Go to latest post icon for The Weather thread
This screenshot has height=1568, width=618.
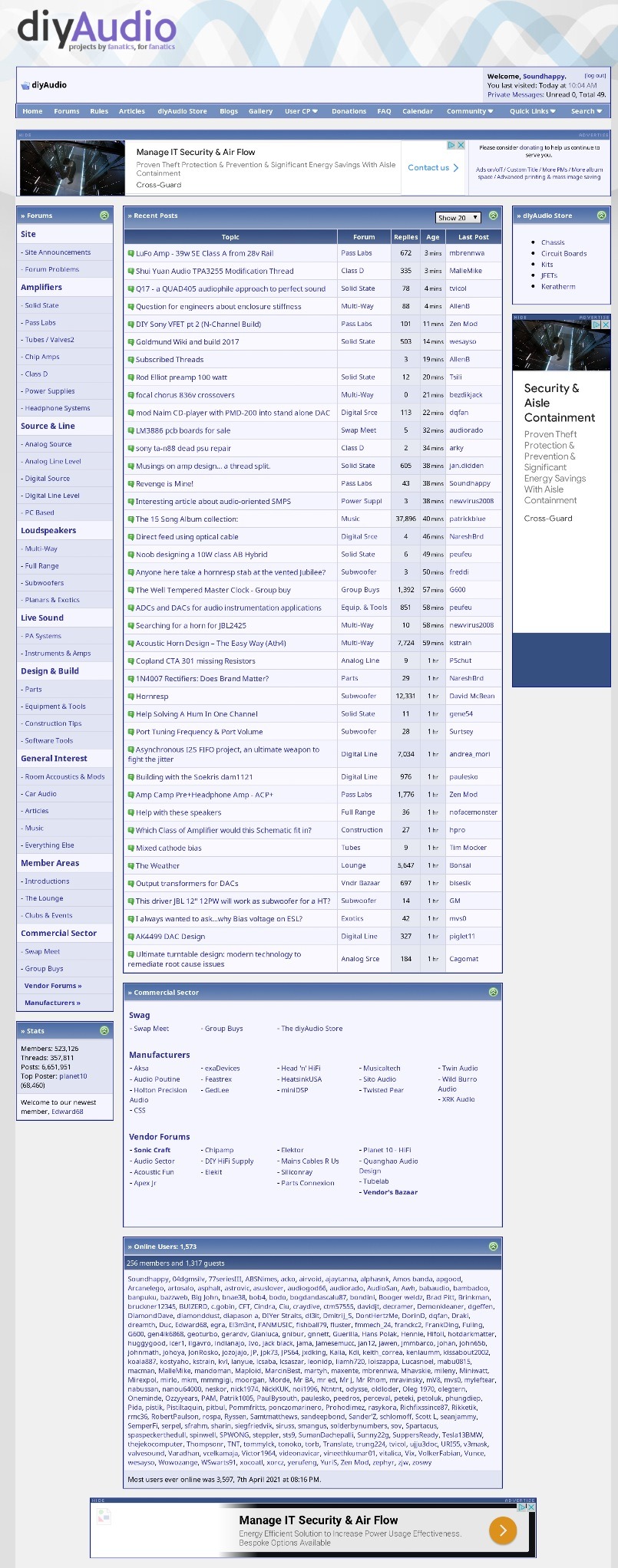[131, 865]
